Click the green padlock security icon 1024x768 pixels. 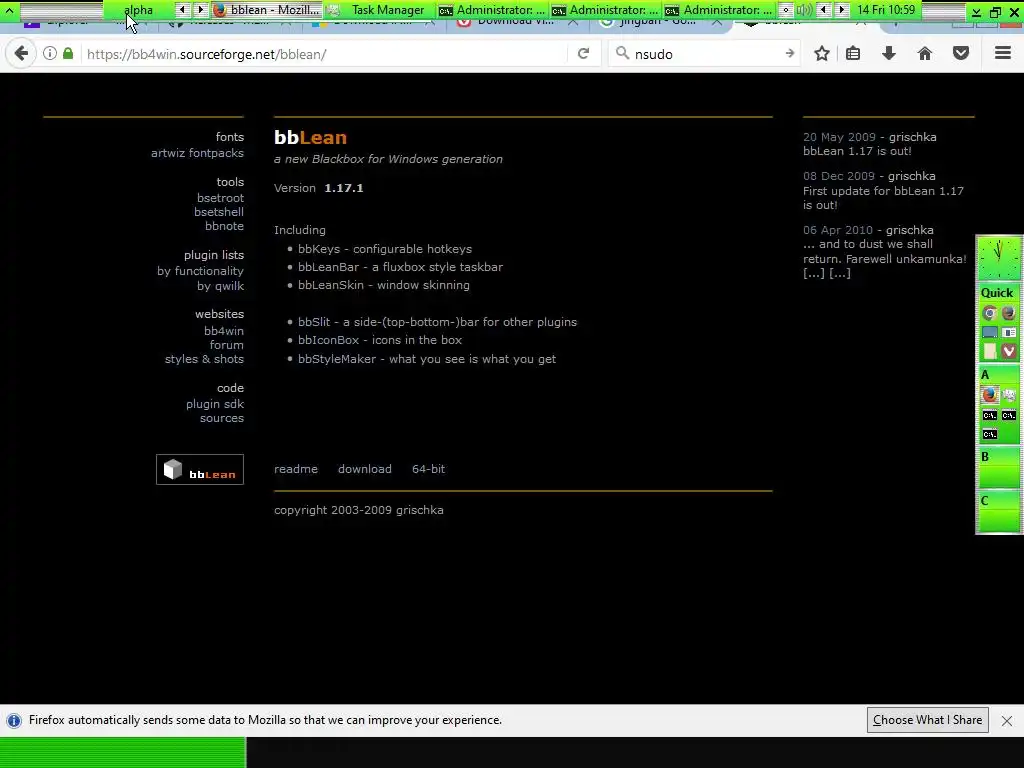[x=68, y=54]
